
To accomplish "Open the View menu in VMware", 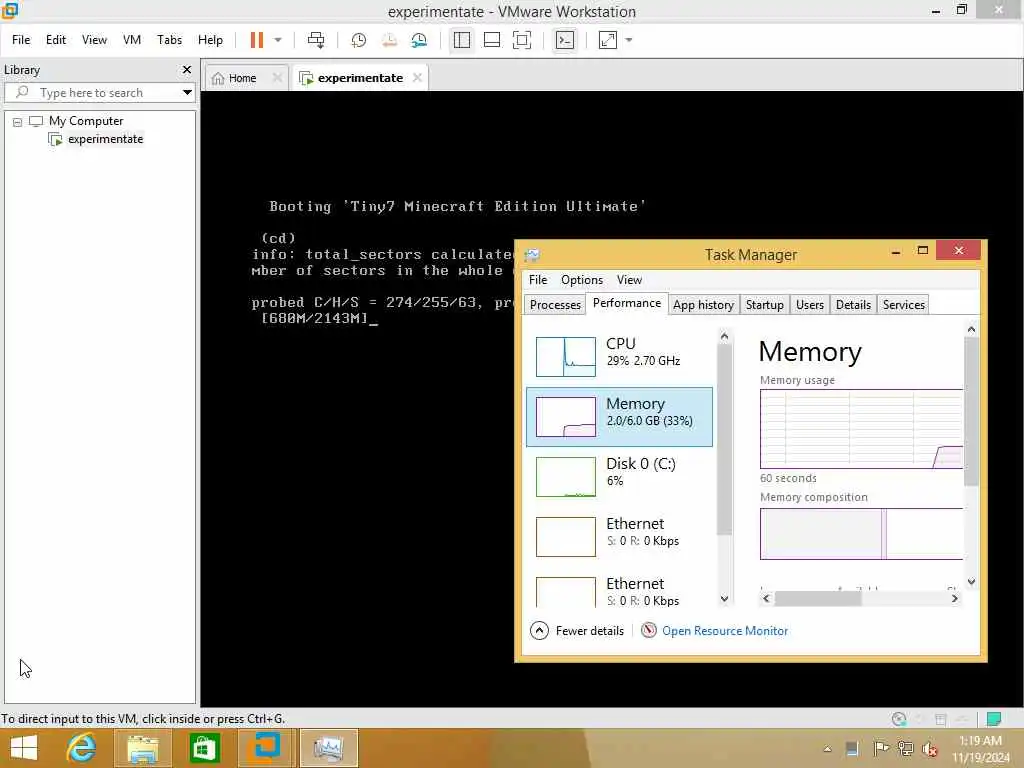I will (x=94, y=40).
